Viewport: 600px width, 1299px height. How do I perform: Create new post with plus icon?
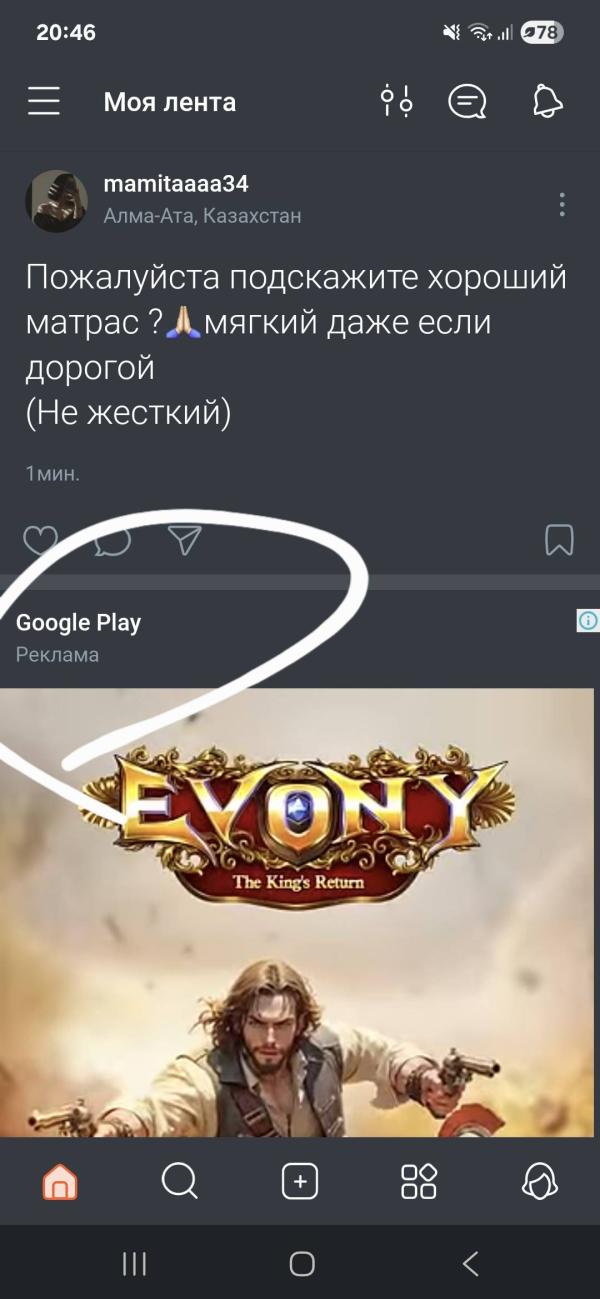300,1182
